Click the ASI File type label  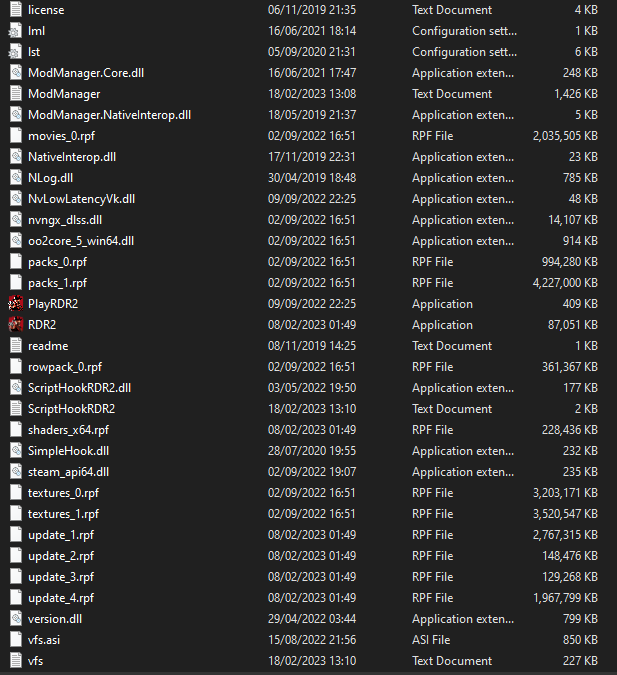coord(432,640)
